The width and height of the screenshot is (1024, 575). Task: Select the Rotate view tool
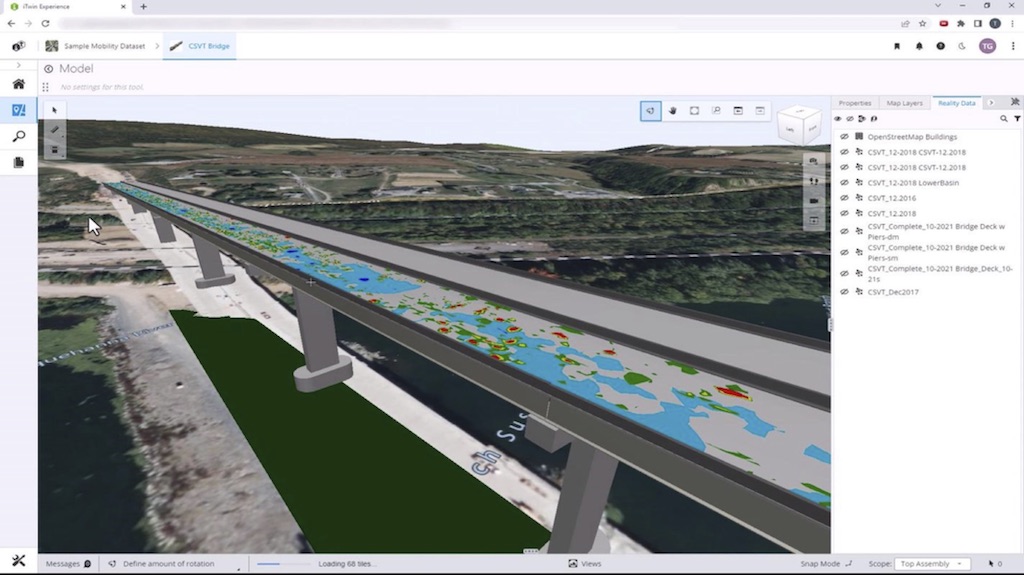[x=650, y=111]
